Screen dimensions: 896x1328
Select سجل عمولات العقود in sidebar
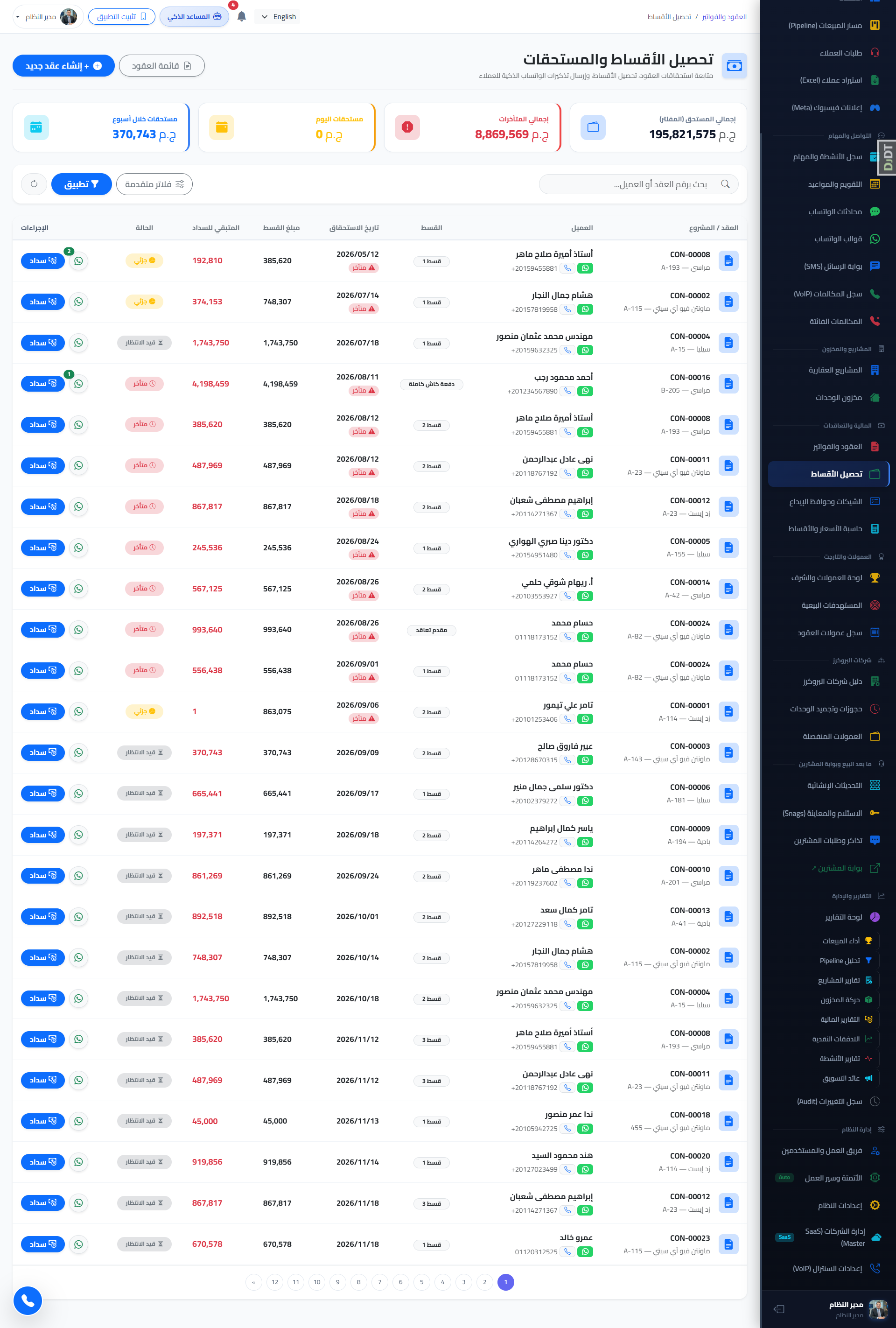[830, 632]
